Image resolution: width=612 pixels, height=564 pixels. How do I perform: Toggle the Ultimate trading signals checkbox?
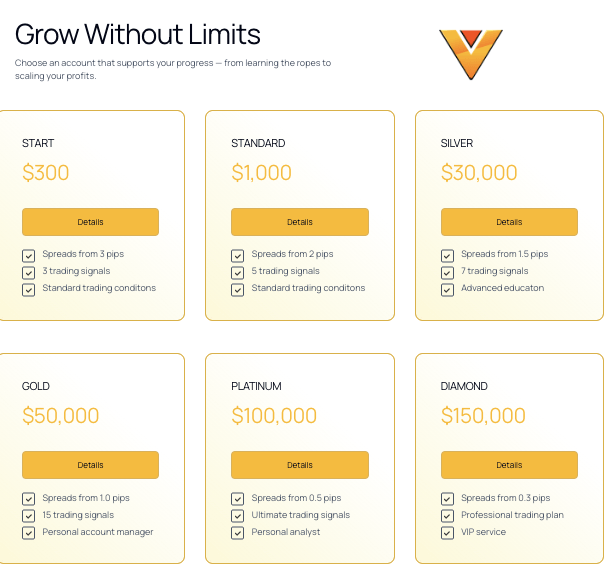click(238, 516)
